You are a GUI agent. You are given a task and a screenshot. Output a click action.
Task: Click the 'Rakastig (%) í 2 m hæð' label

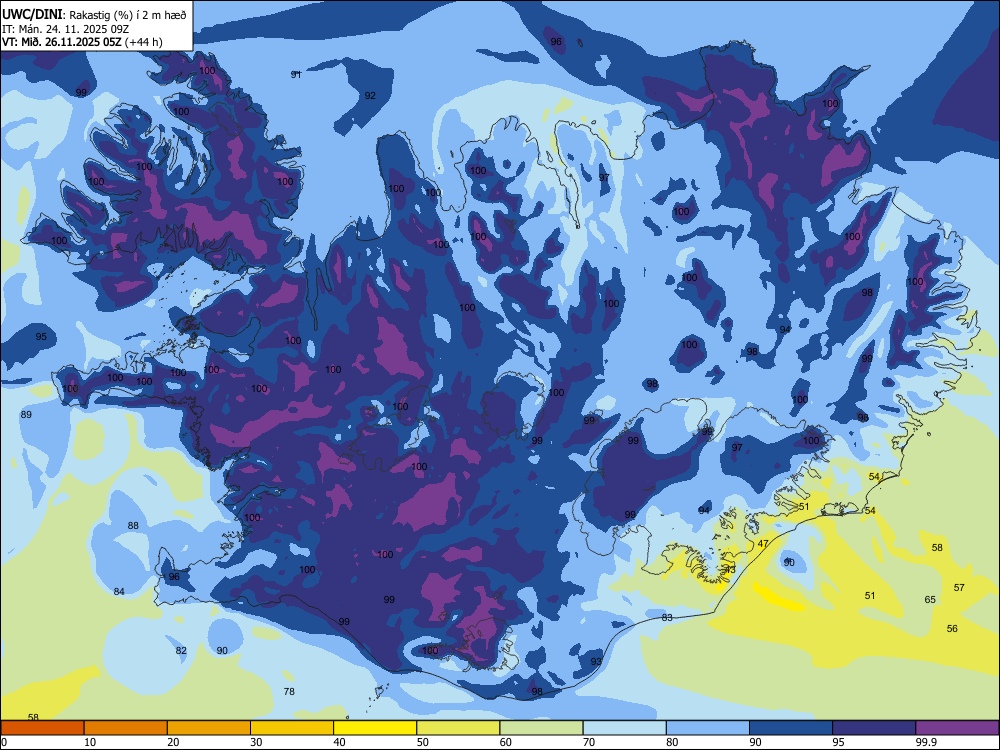[x=128, y=15]
